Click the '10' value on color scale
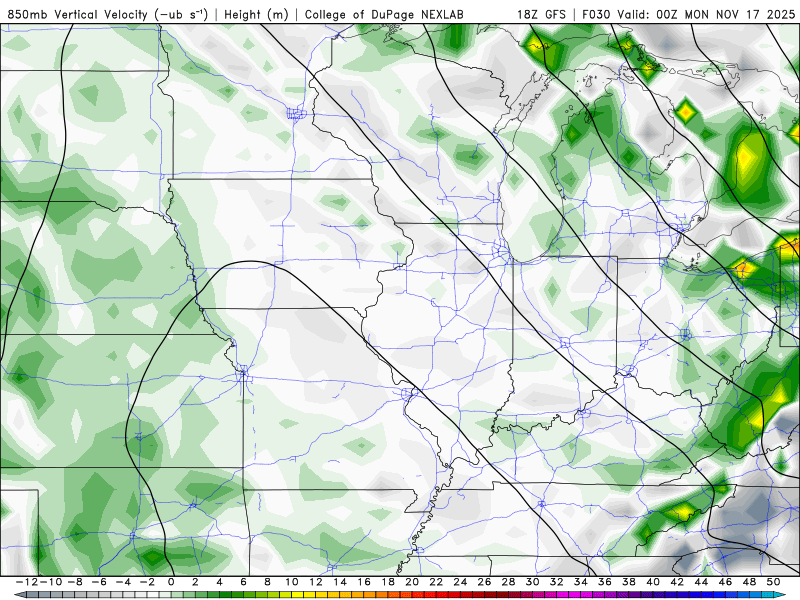This screenshot has height=600, width=800. pos(291,582)
